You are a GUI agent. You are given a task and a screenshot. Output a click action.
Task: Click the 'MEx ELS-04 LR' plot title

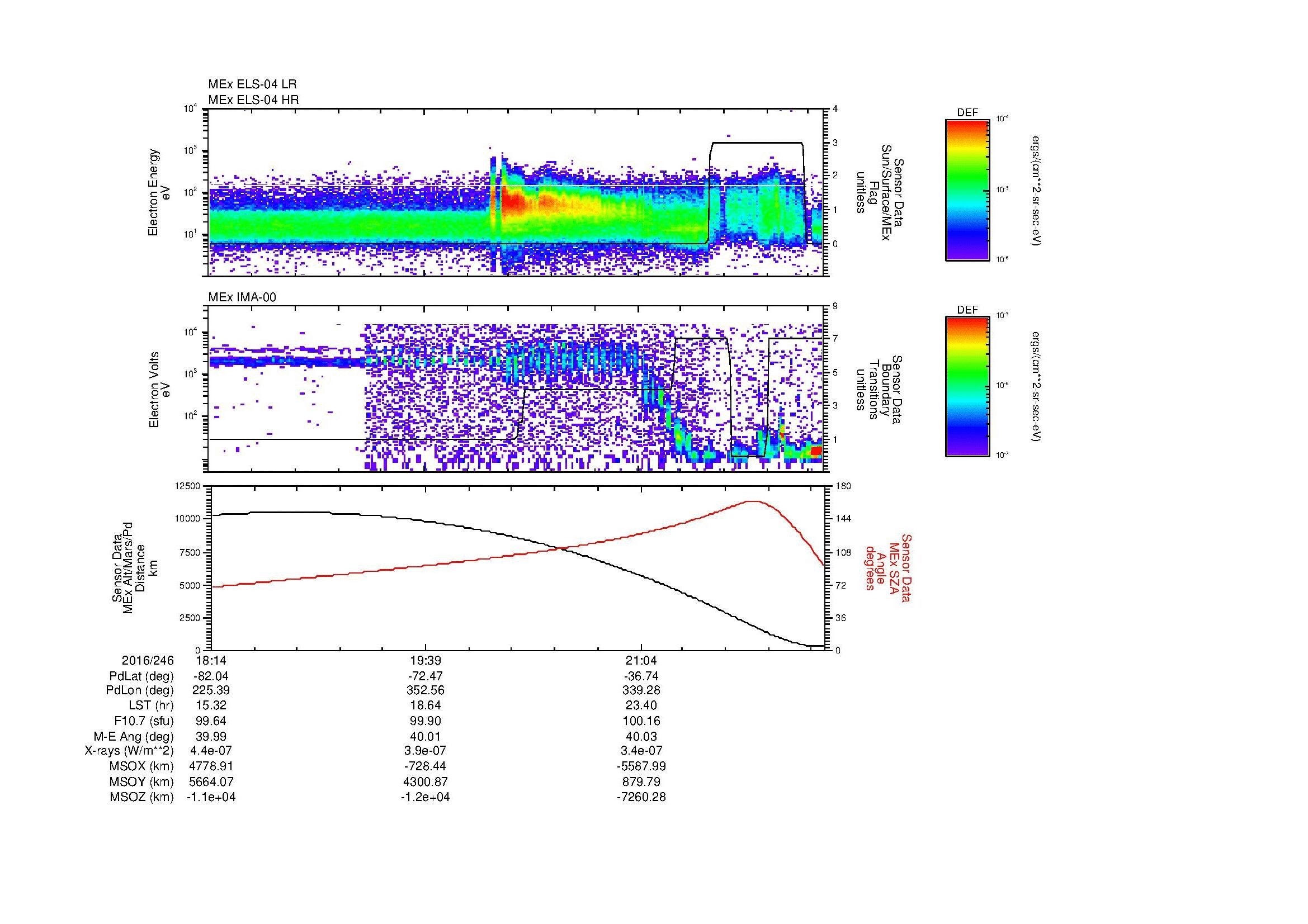[252, 84]
